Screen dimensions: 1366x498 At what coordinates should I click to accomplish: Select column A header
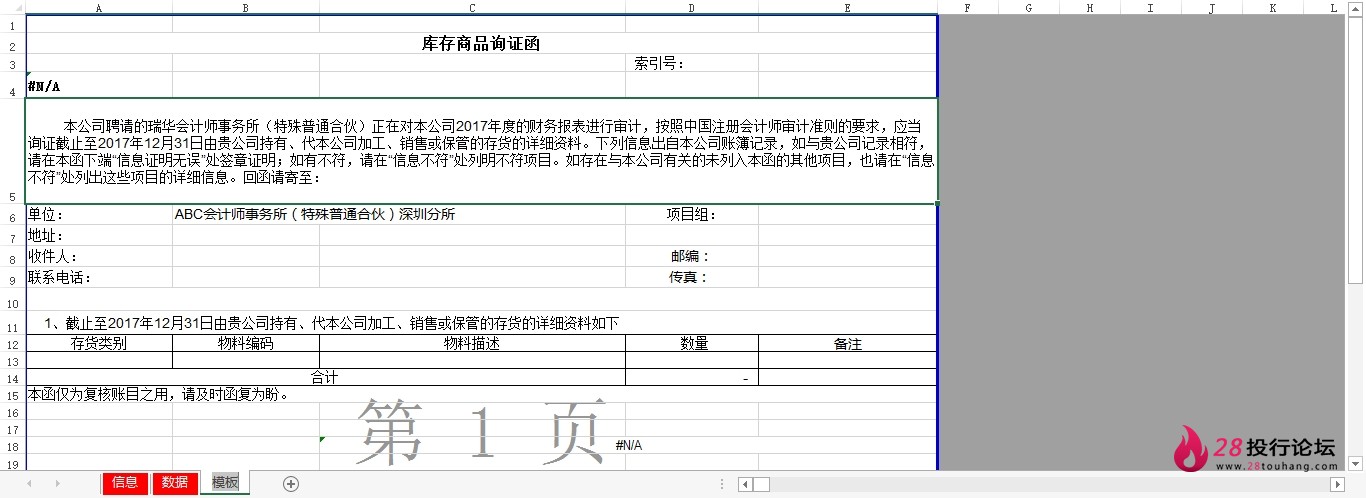pos(99,7)
